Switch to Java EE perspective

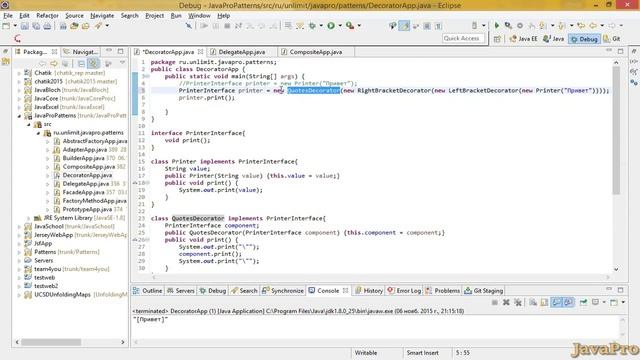[x=524, y=39]
